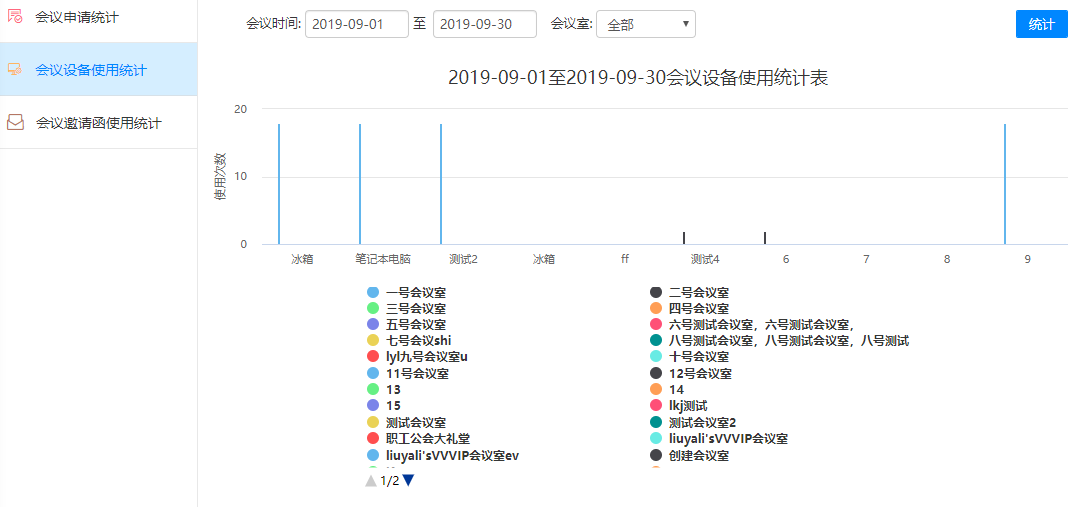The image size is (1070, 507).
Task: Click the blue 统计 button
Action: (1041, 24)
